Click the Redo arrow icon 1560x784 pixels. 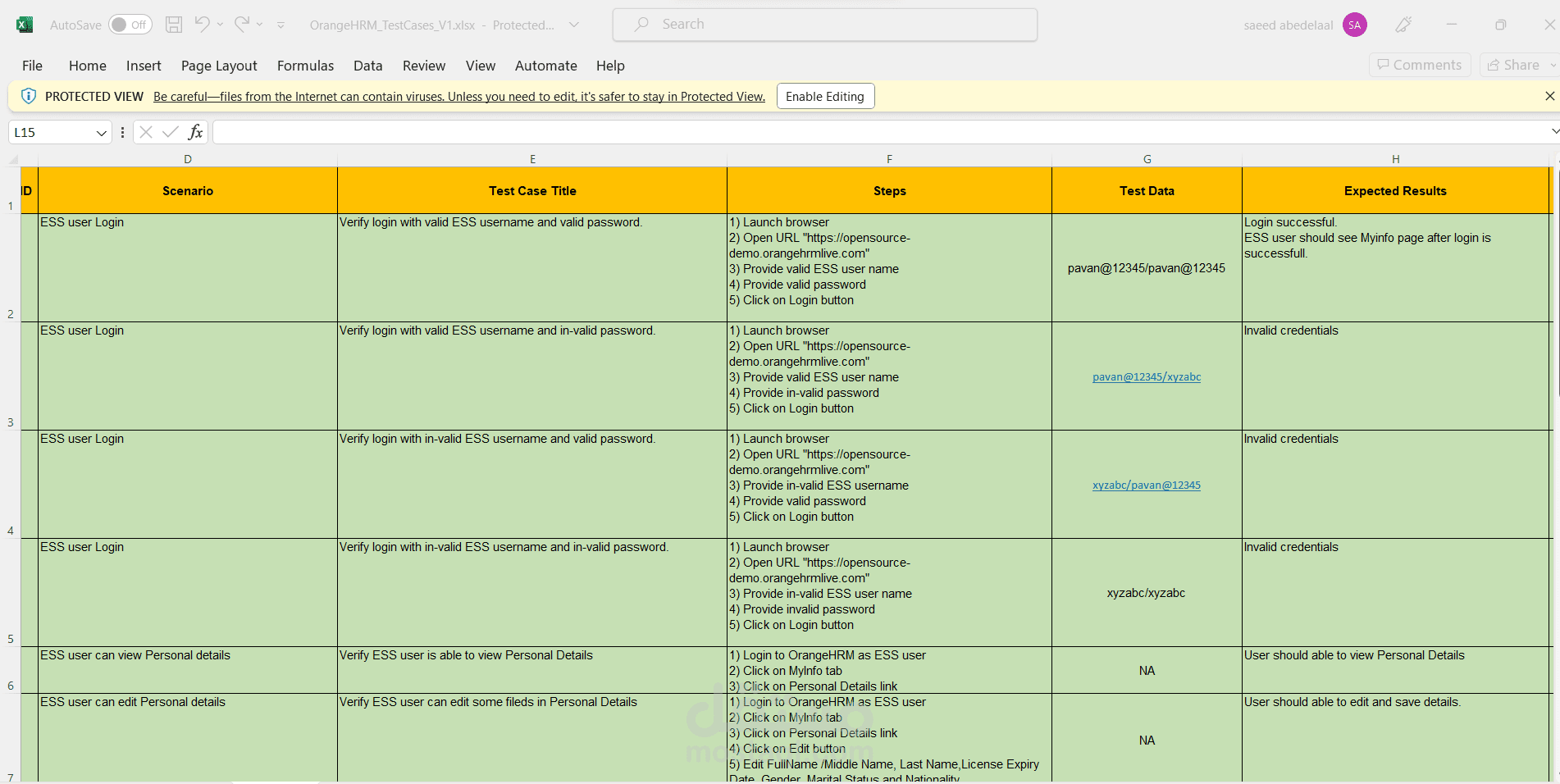click(241, 25)
